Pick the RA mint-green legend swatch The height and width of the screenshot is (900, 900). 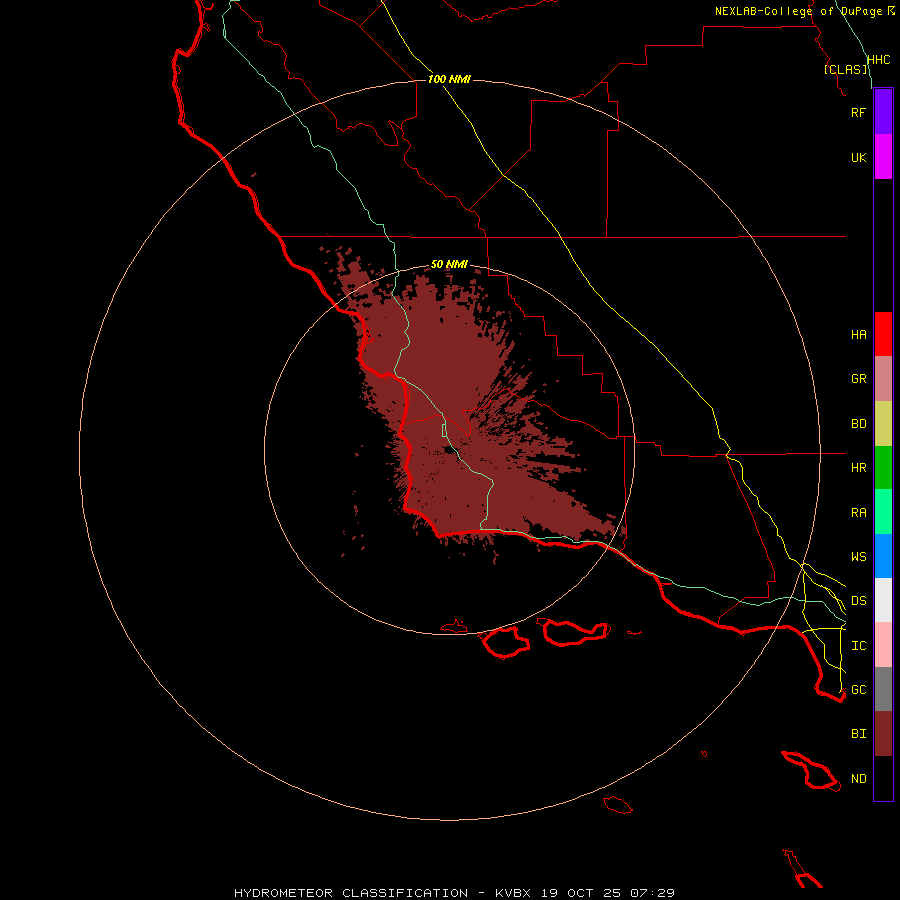(x=883, y=512)
